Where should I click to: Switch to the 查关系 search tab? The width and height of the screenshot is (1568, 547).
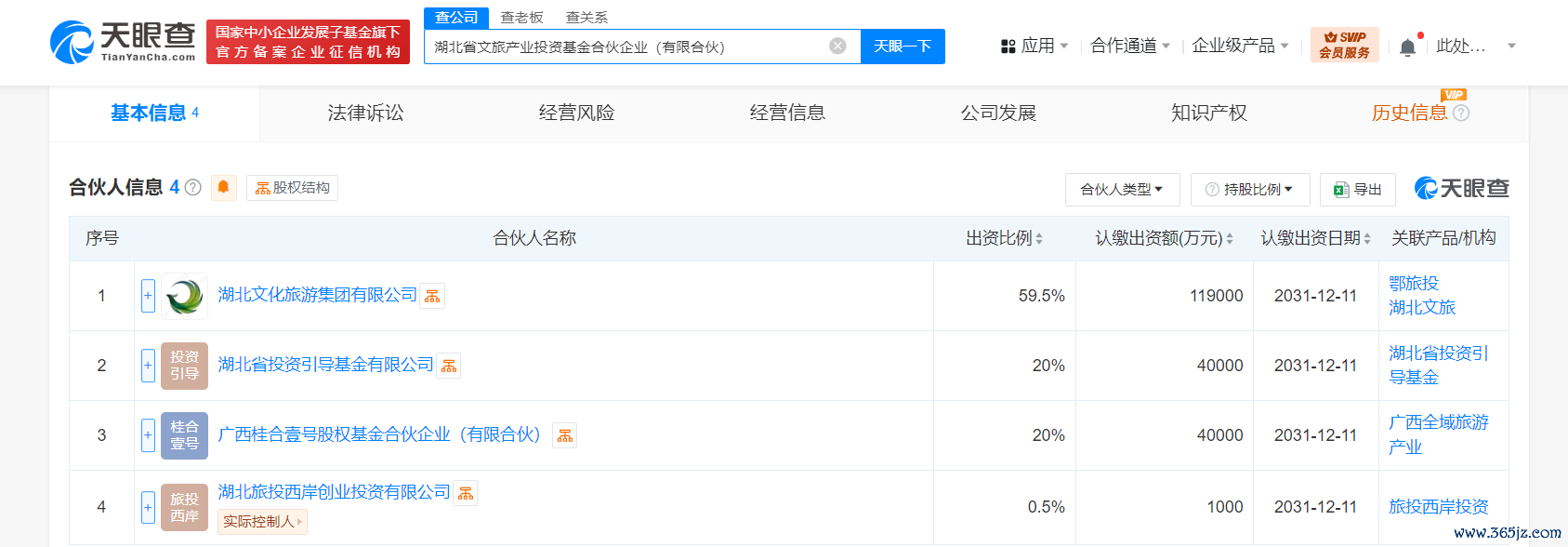(586, 18)
